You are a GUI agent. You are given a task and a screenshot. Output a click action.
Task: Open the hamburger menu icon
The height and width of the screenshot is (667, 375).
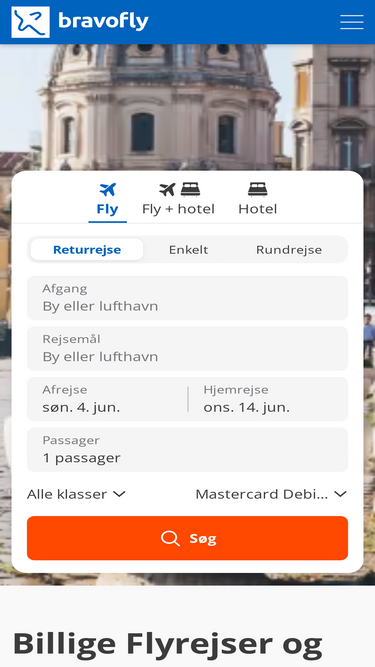pos(352,22)
